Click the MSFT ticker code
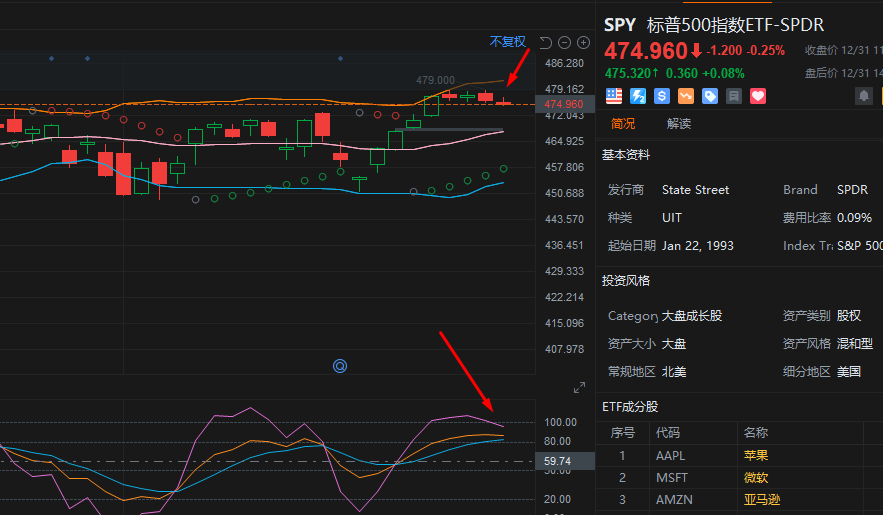Screen dimensions: 883x515 coord(671,478)
